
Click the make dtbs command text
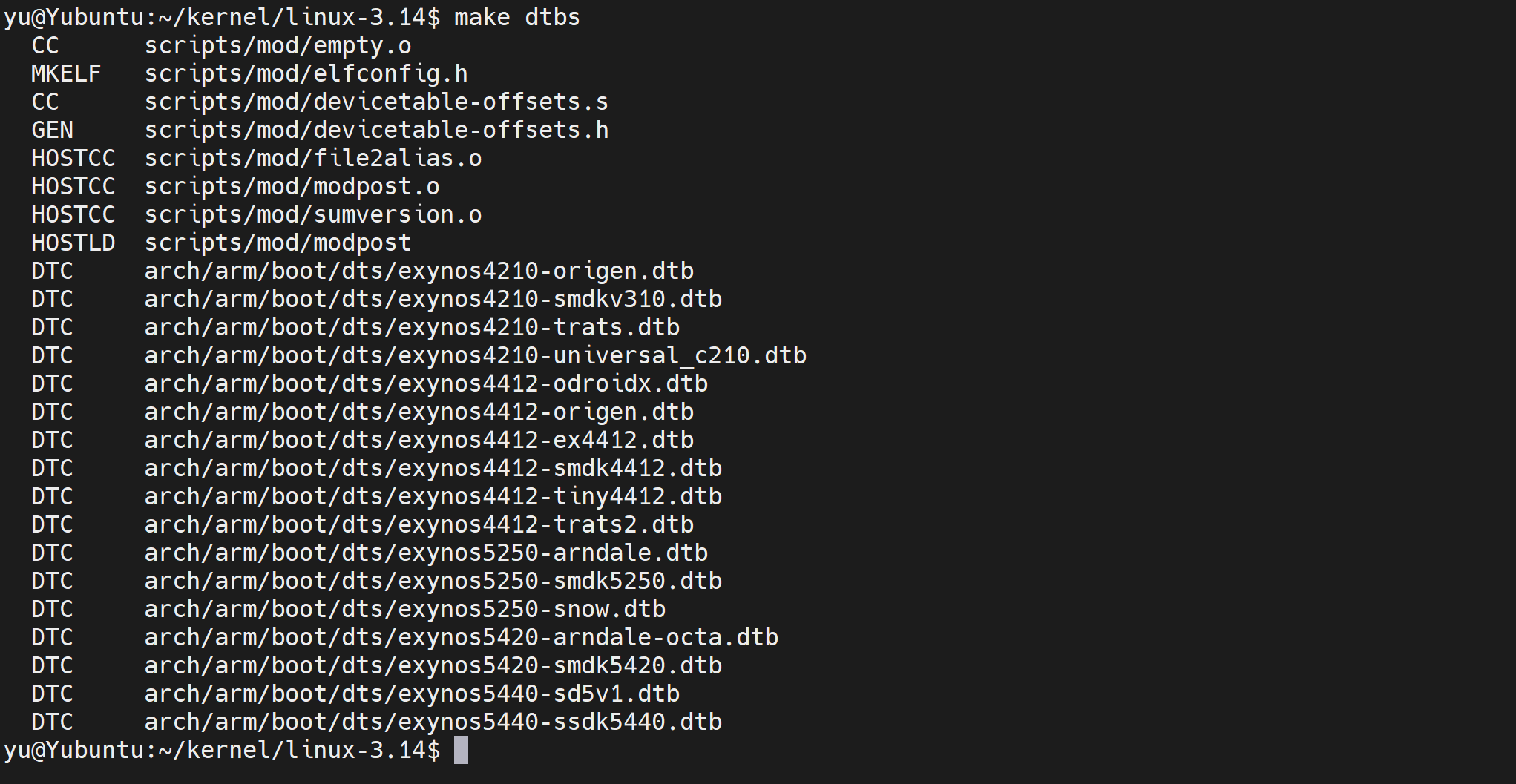[517, 16]
